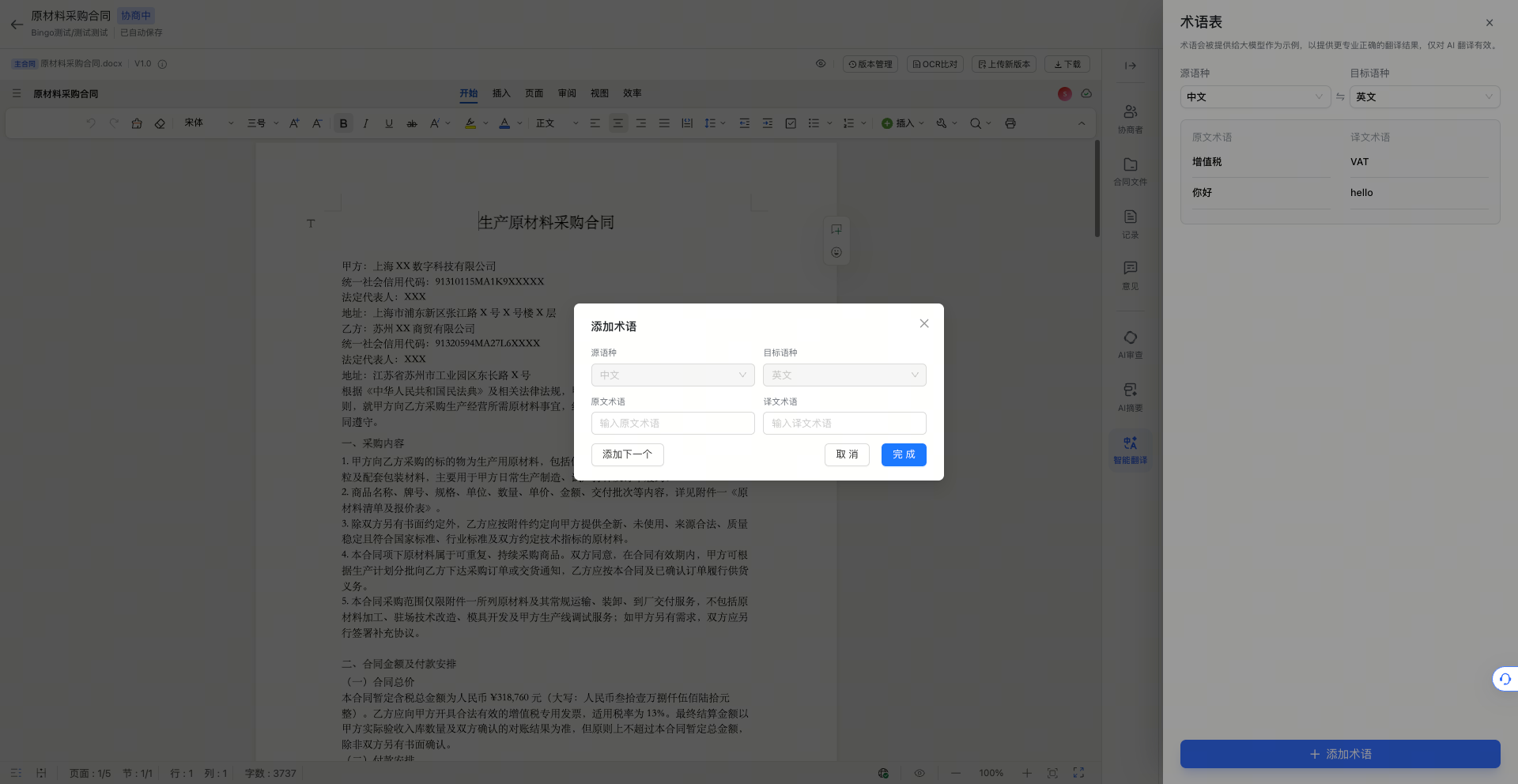Open the green 插入 dropdown in toolbar
1518x784 pixels.
902,123
